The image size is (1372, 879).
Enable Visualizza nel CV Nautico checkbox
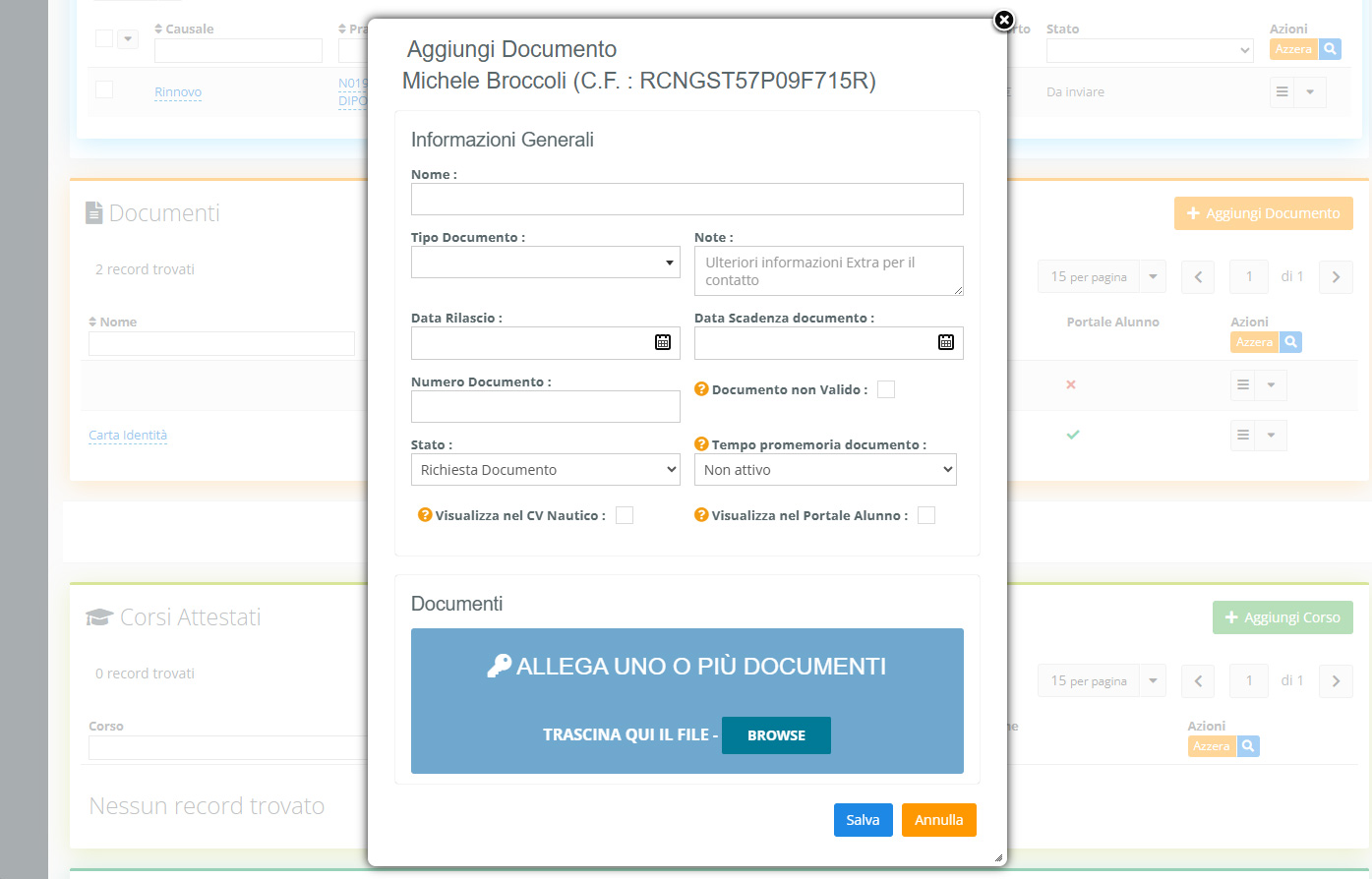[x=625, y=515]
